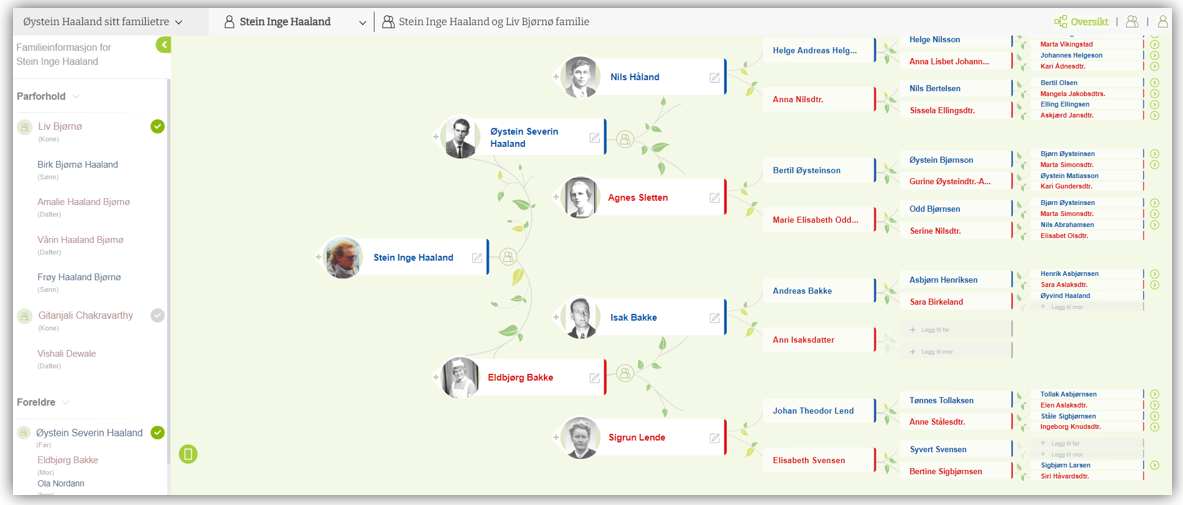The width and height of the screenshot is (1183, 505).
Task: Edit Nils Håland's profile with pencil icon
Action: pos(714,77)
